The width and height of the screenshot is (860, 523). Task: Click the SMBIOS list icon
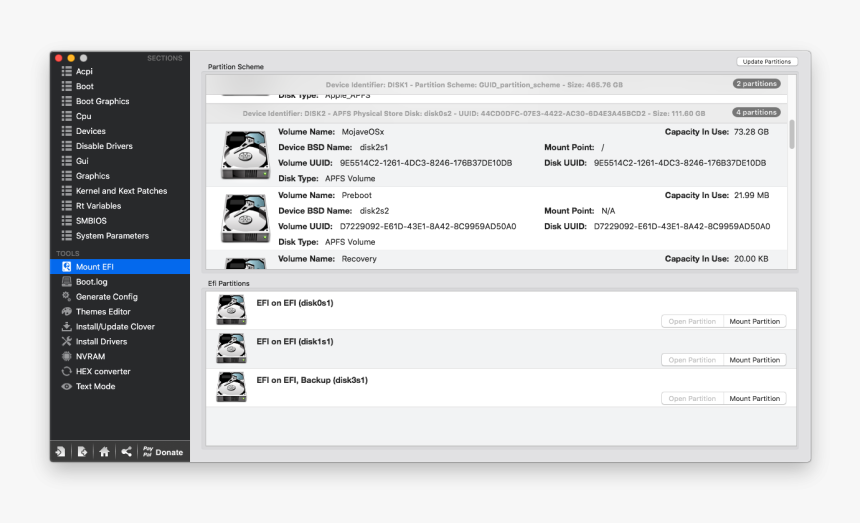click(x=66, y=220)
